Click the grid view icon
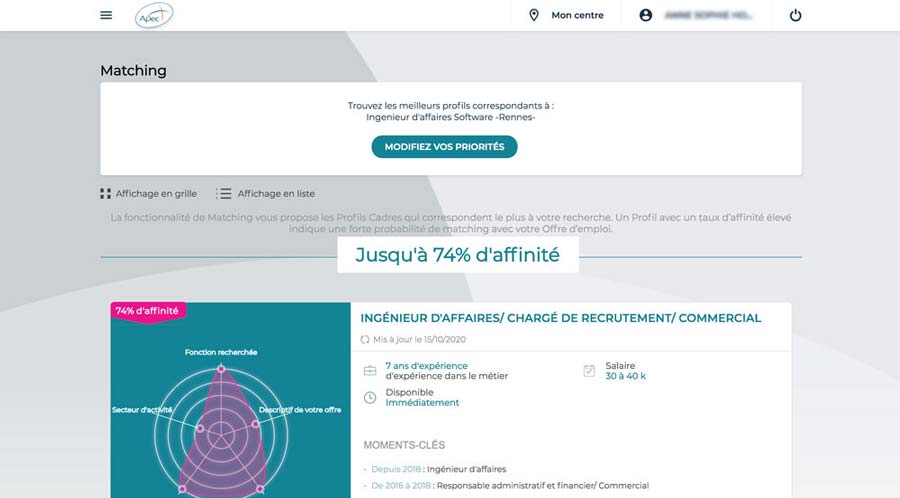The width and height of the screenshot is (900, 498). (x=106, y=194)
